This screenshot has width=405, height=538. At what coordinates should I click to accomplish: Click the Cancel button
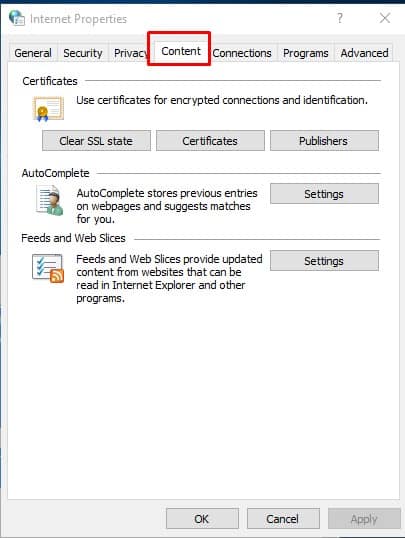pyautogui.click(x=283, y=518)
